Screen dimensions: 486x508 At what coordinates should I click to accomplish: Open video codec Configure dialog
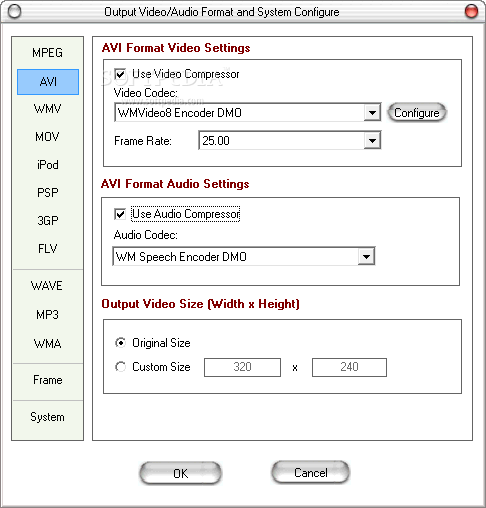point(416,113)
